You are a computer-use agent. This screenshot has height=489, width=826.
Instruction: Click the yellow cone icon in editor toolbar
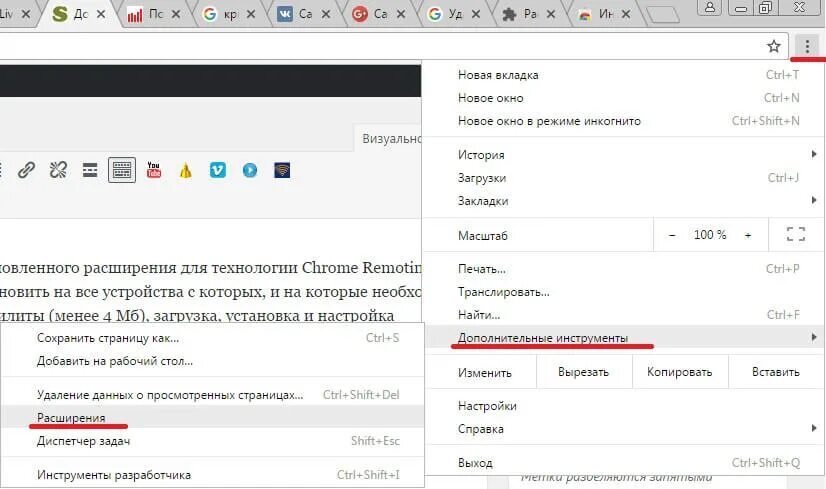pyautogui.click(x=185, y=170)
